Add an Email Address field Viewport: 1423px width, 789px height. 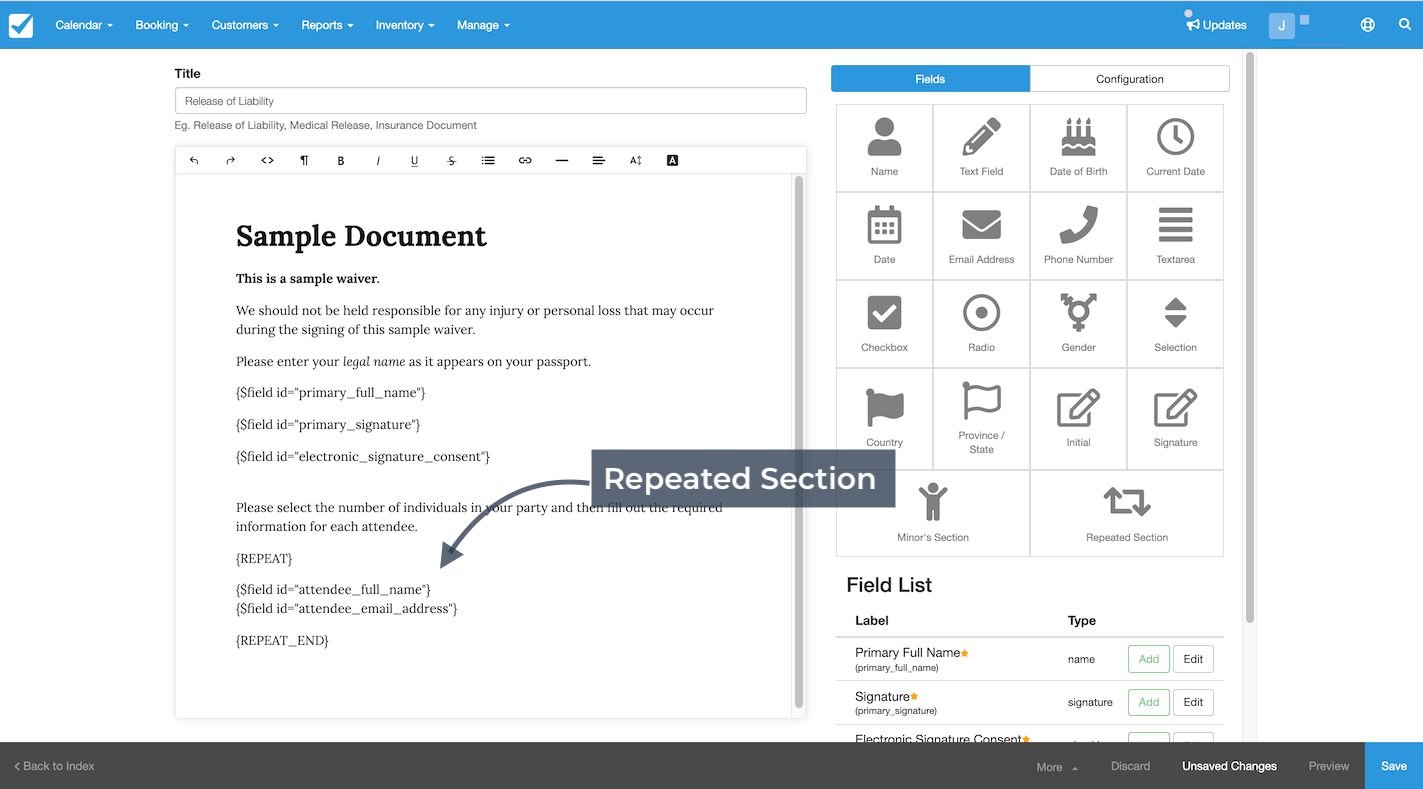tap(981, 236)
